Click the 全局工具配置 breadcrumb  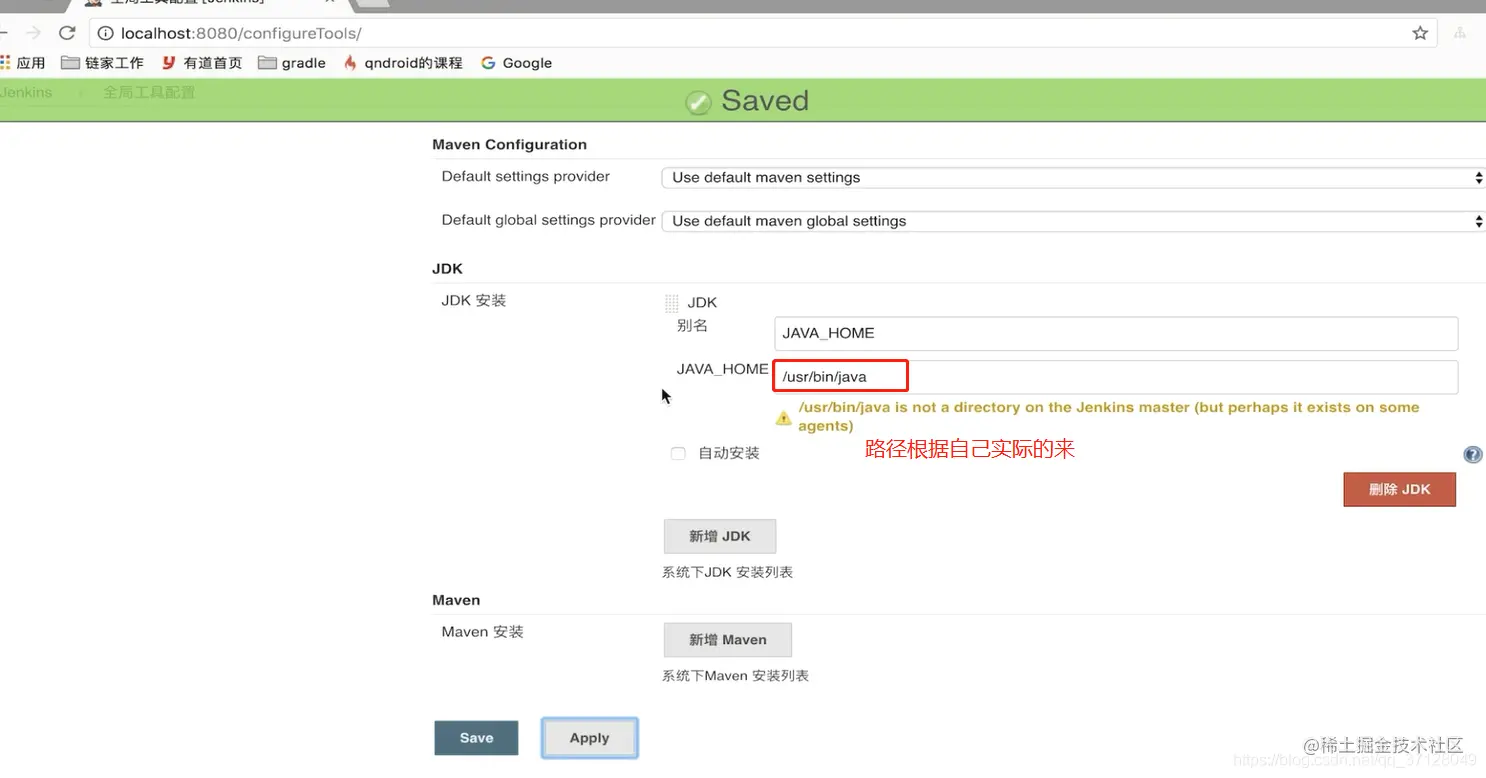[149, 92]
